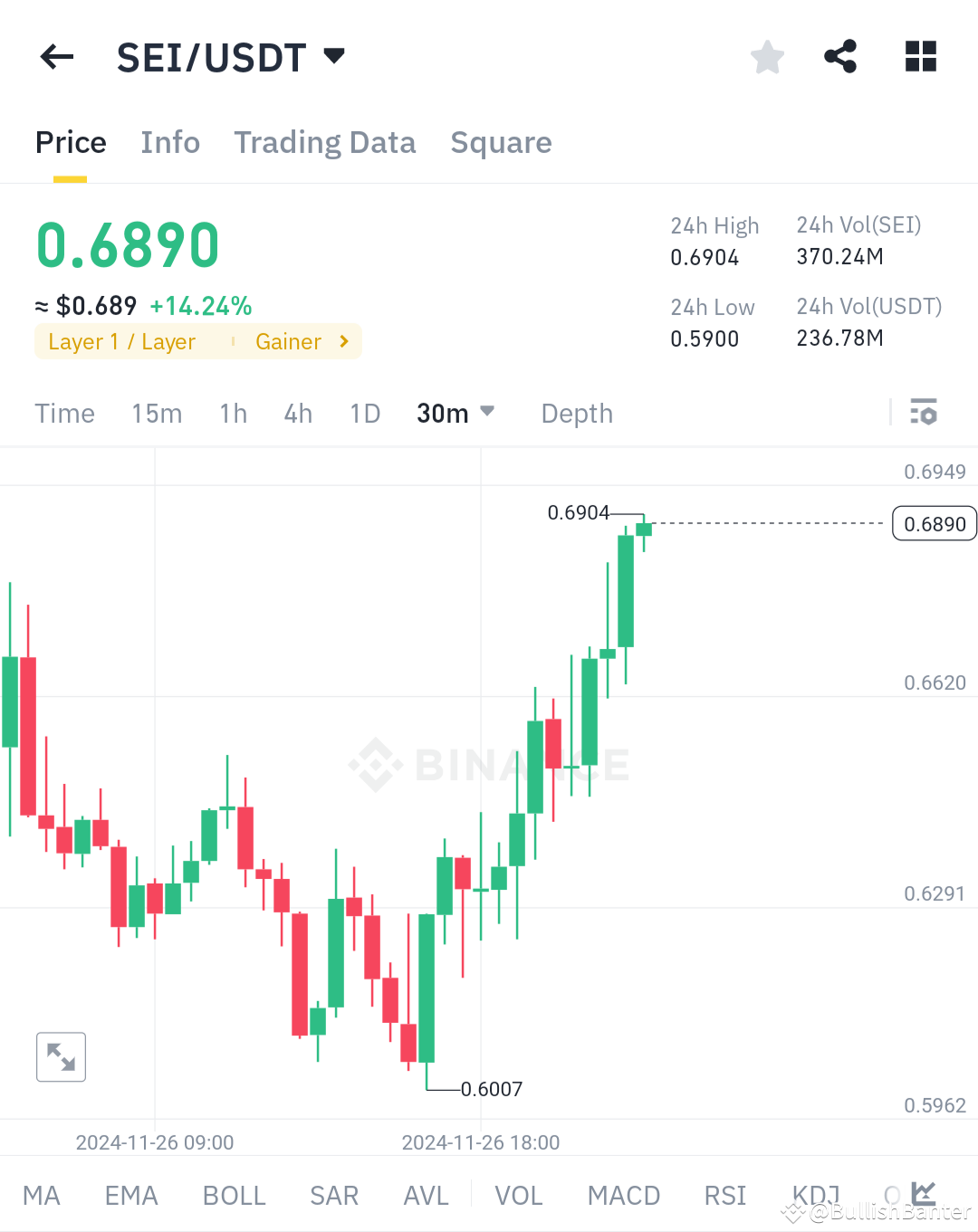Select the MACD indicator option

click(623, 1195)
